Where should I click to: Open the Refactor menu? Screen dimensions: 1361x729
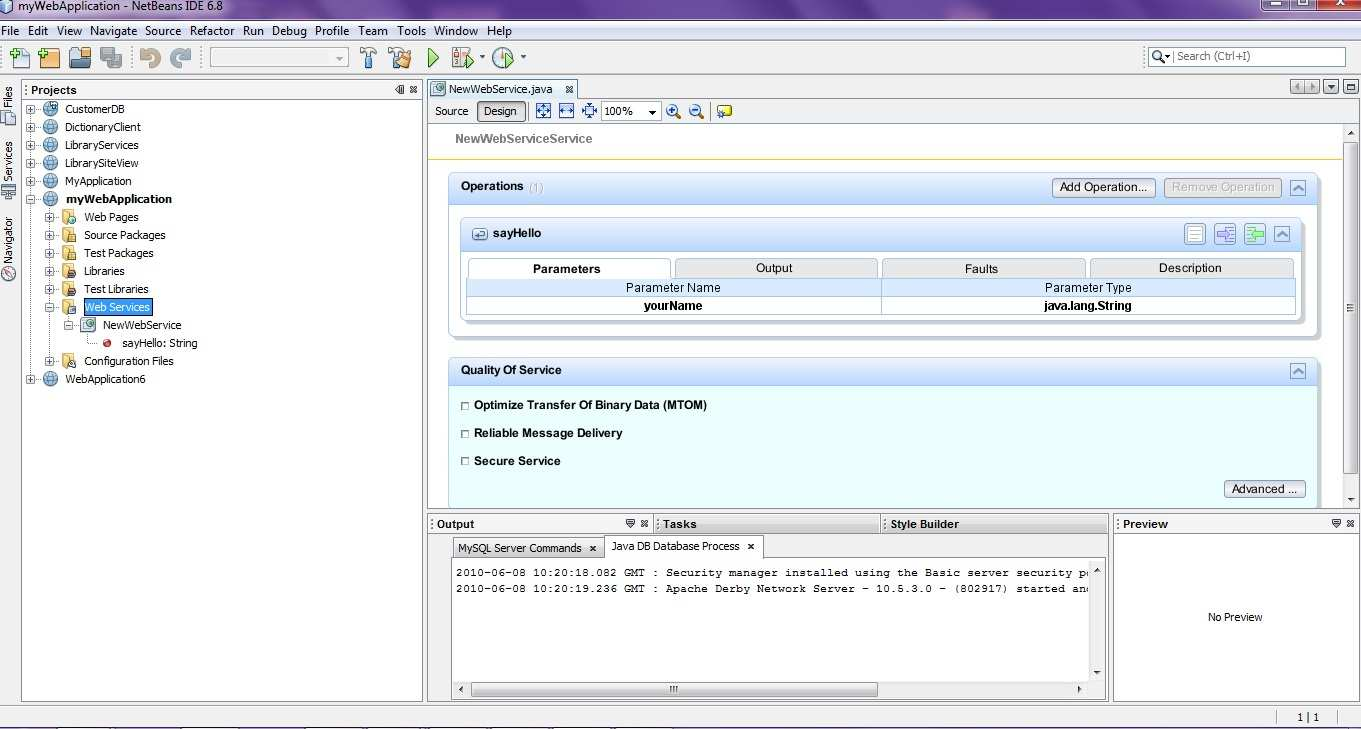212,31
